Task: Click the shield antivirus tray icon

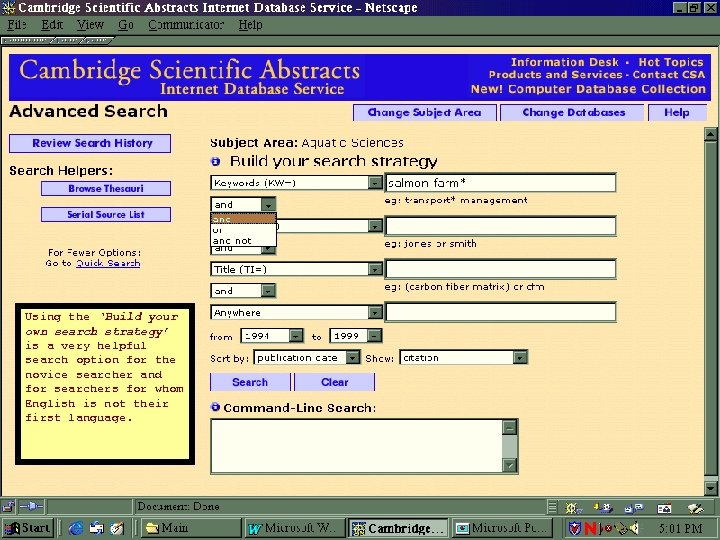Action: (574, 529)
